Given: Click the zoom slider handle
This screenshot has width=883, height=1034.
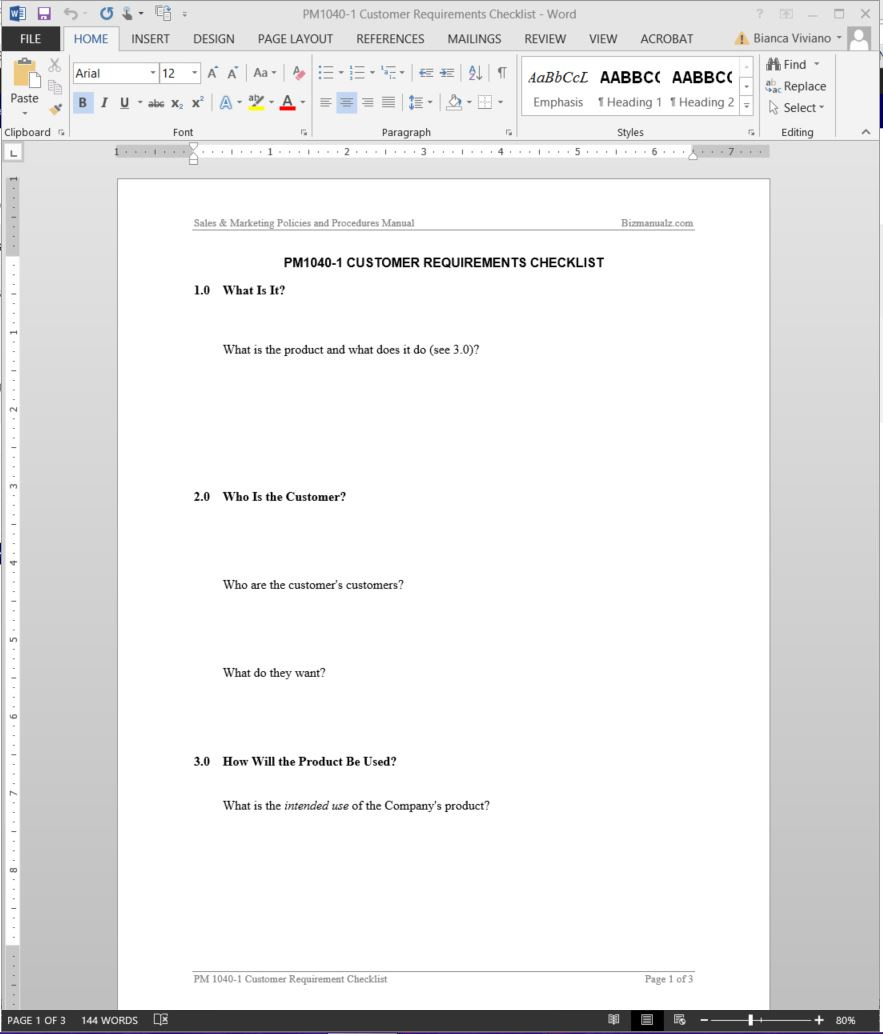Looking at the screenshot, I should [x=750, y=1019].
